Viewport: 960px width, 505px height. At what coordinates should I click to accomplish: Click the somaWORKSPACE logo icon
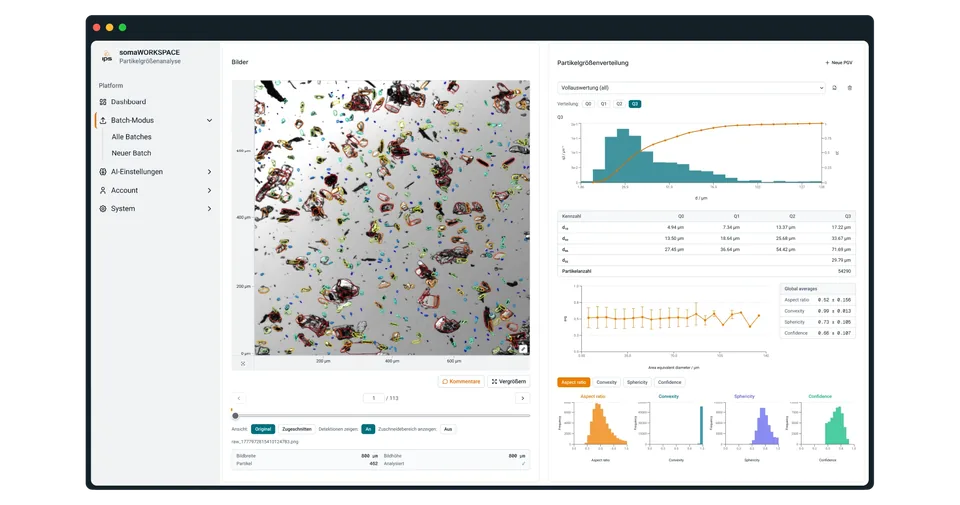[107, 57]
